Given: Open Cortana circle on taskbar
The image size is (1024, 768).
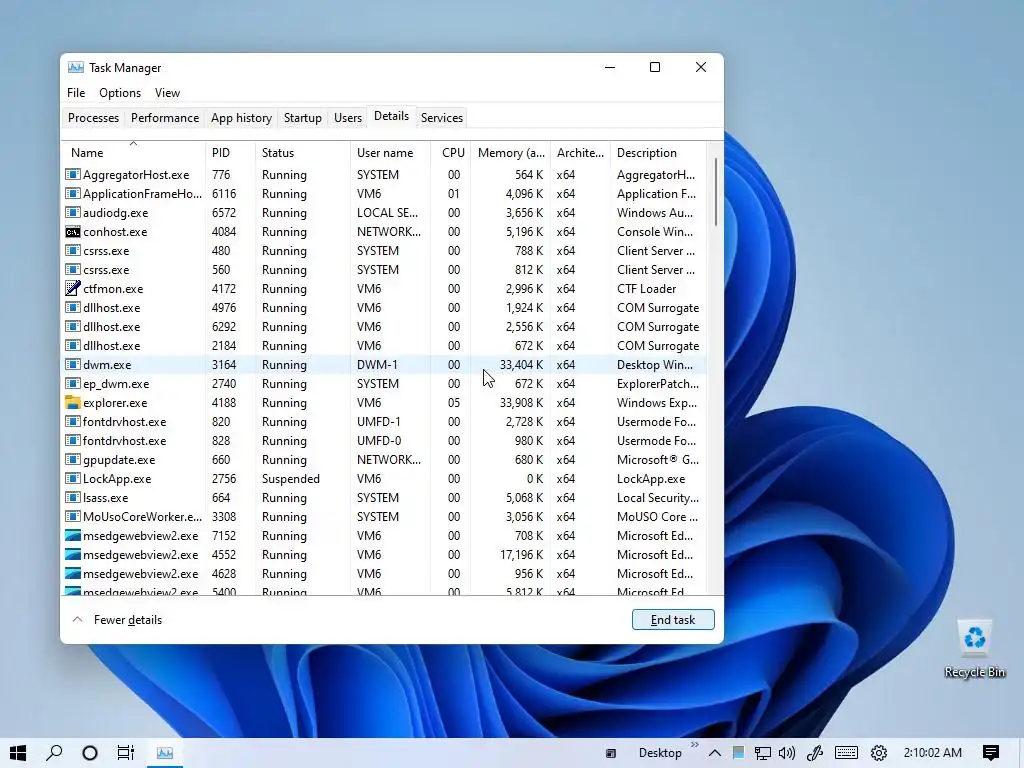Looking at the screenshot, I should pos(90,753).
